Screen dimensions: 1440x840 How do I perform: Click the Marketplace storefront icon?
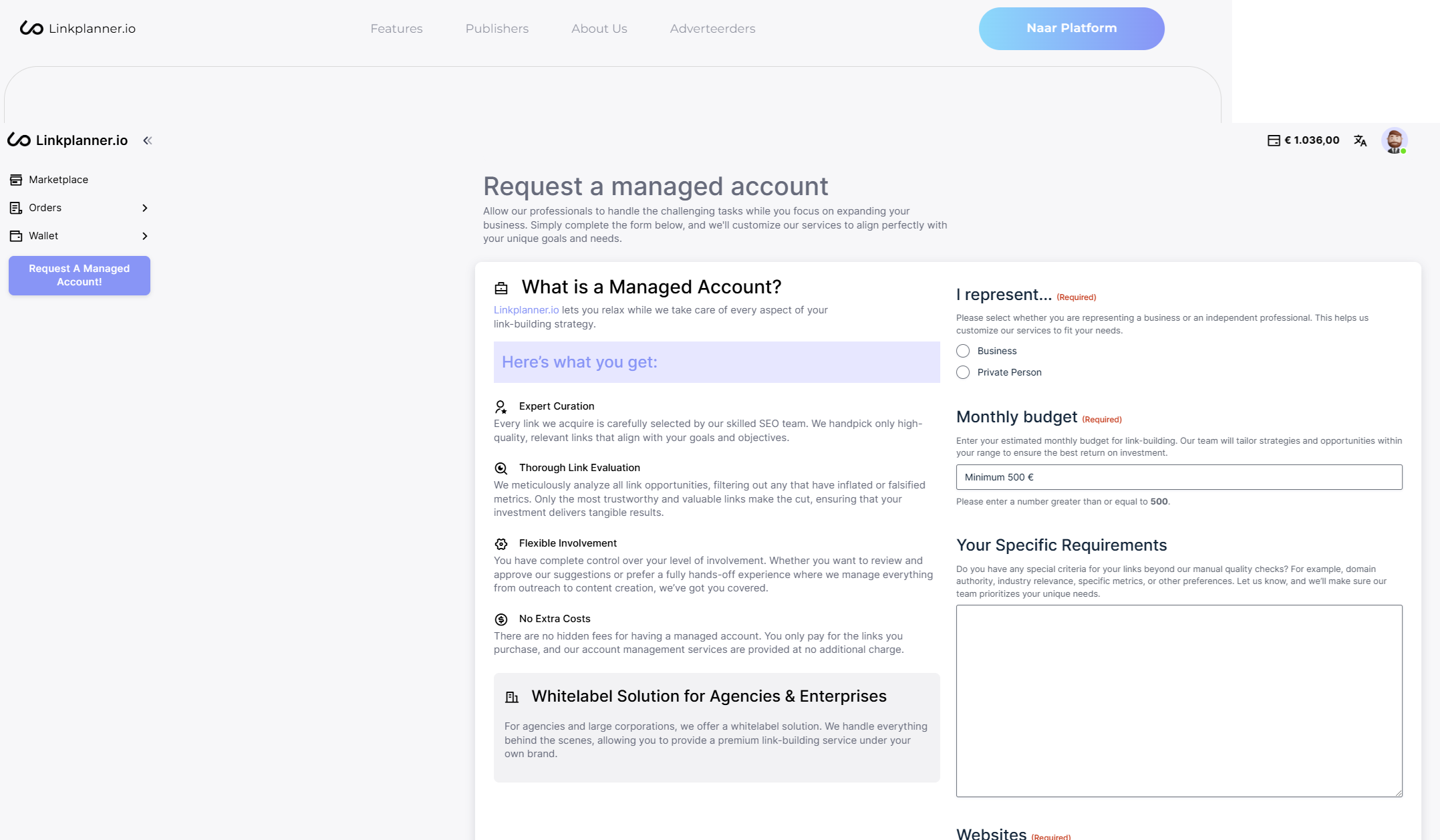pyautogui.click(x=16, y=180)
